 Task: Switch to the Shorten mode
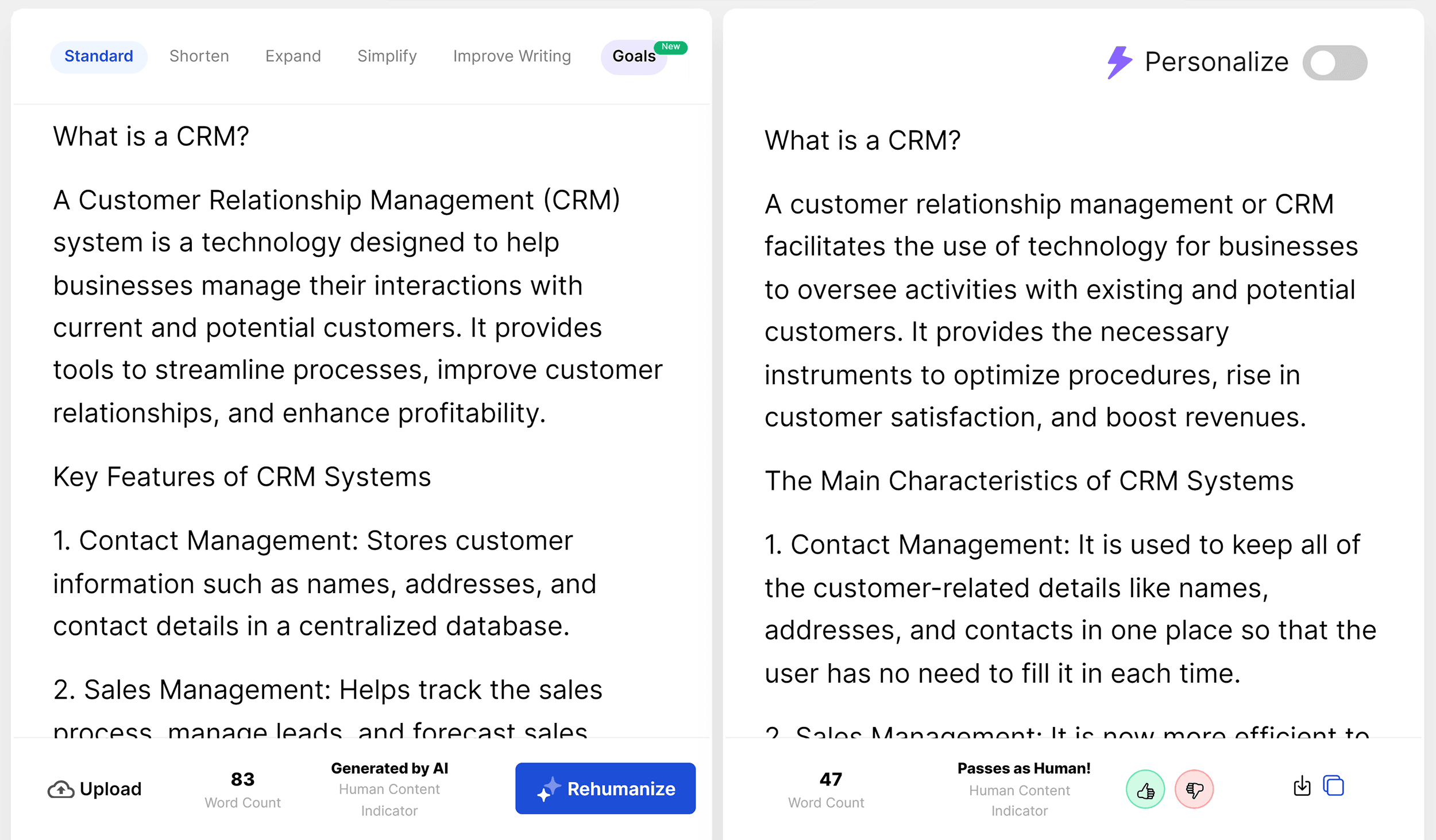tap(199, 56)
